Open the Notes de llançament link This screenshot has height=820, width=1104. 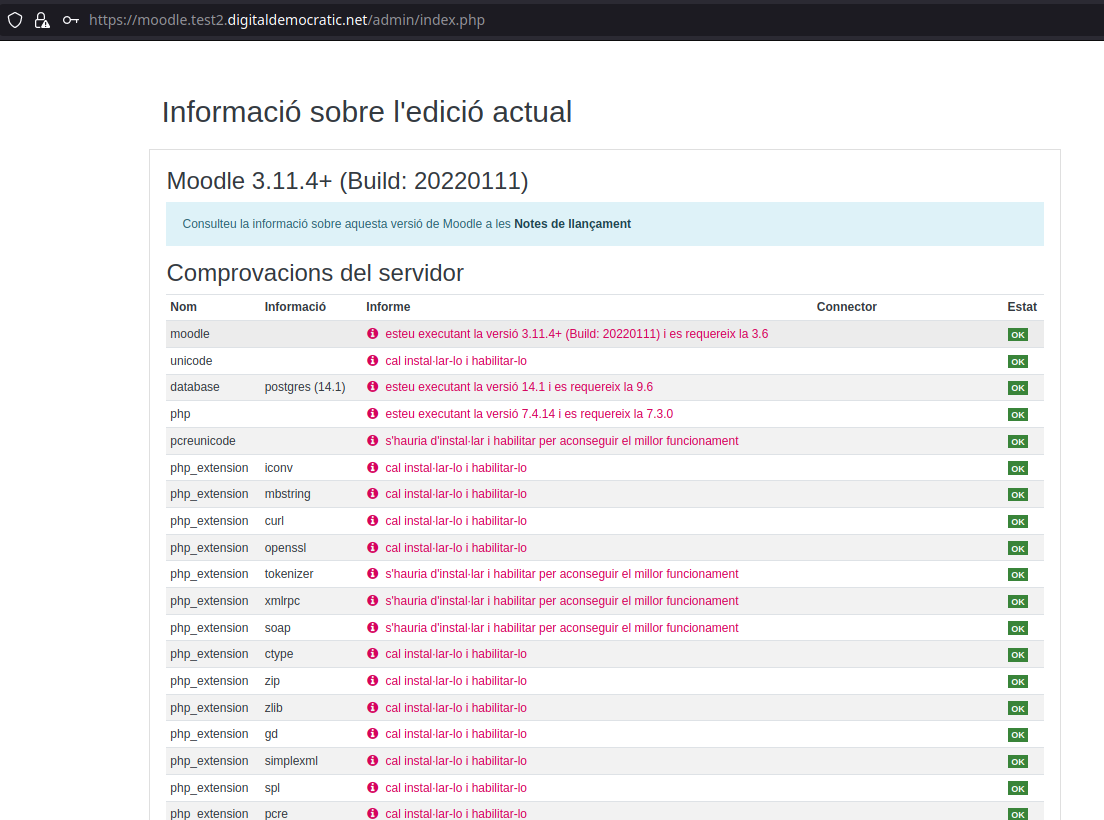tap(572, 224)
